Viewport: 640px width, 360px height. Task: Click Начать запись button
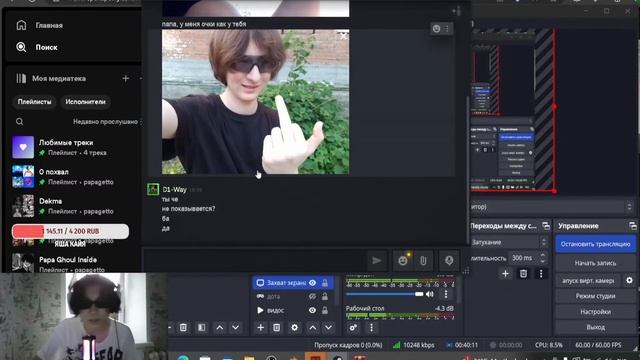(x=595, y=263)
